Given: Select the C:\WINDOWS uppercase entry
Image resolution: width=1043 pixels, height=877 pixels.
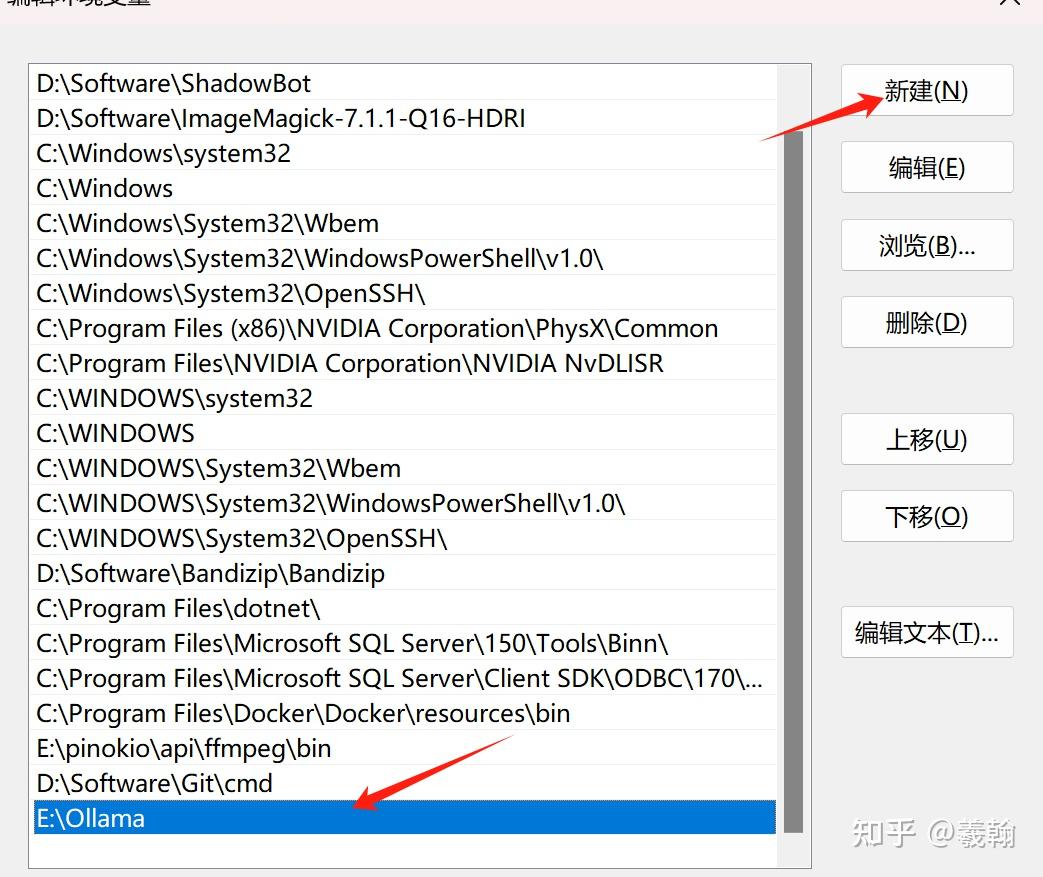Looking at the screenshot, I should (x=404, y=433).
